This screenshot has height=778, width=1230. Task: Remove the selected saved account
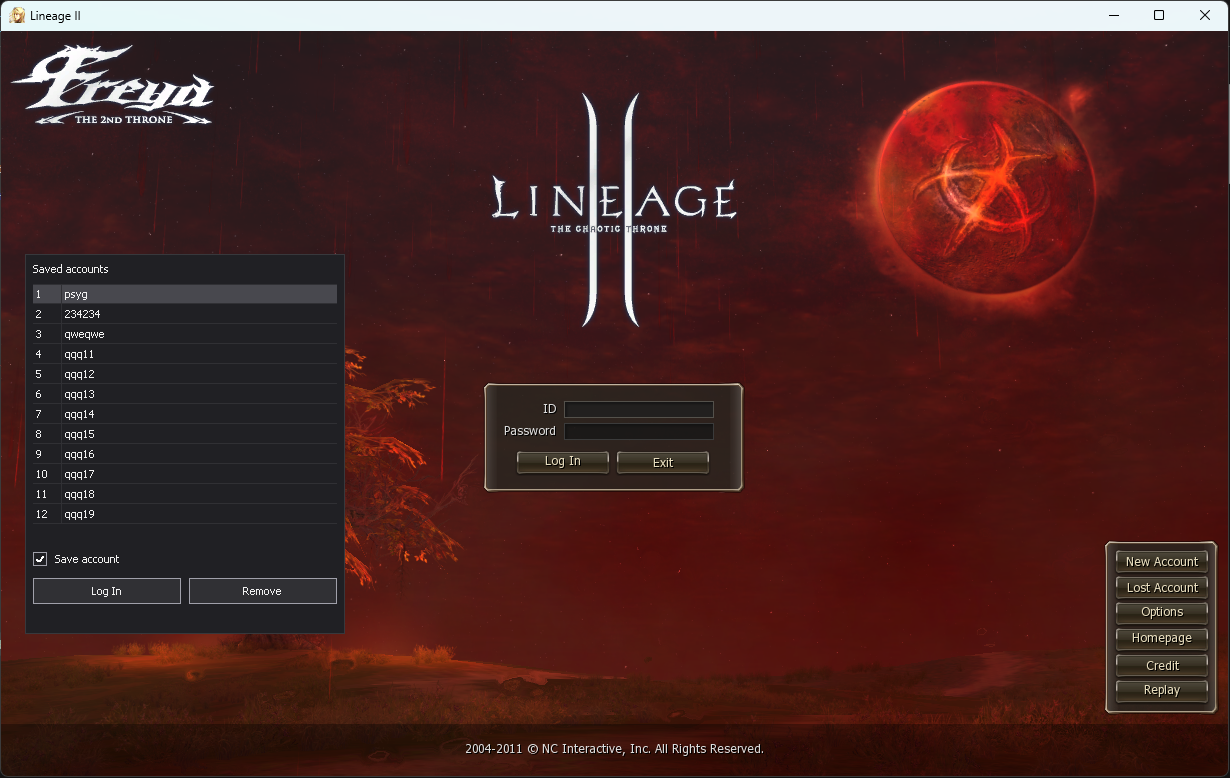[x=262, y=591]
